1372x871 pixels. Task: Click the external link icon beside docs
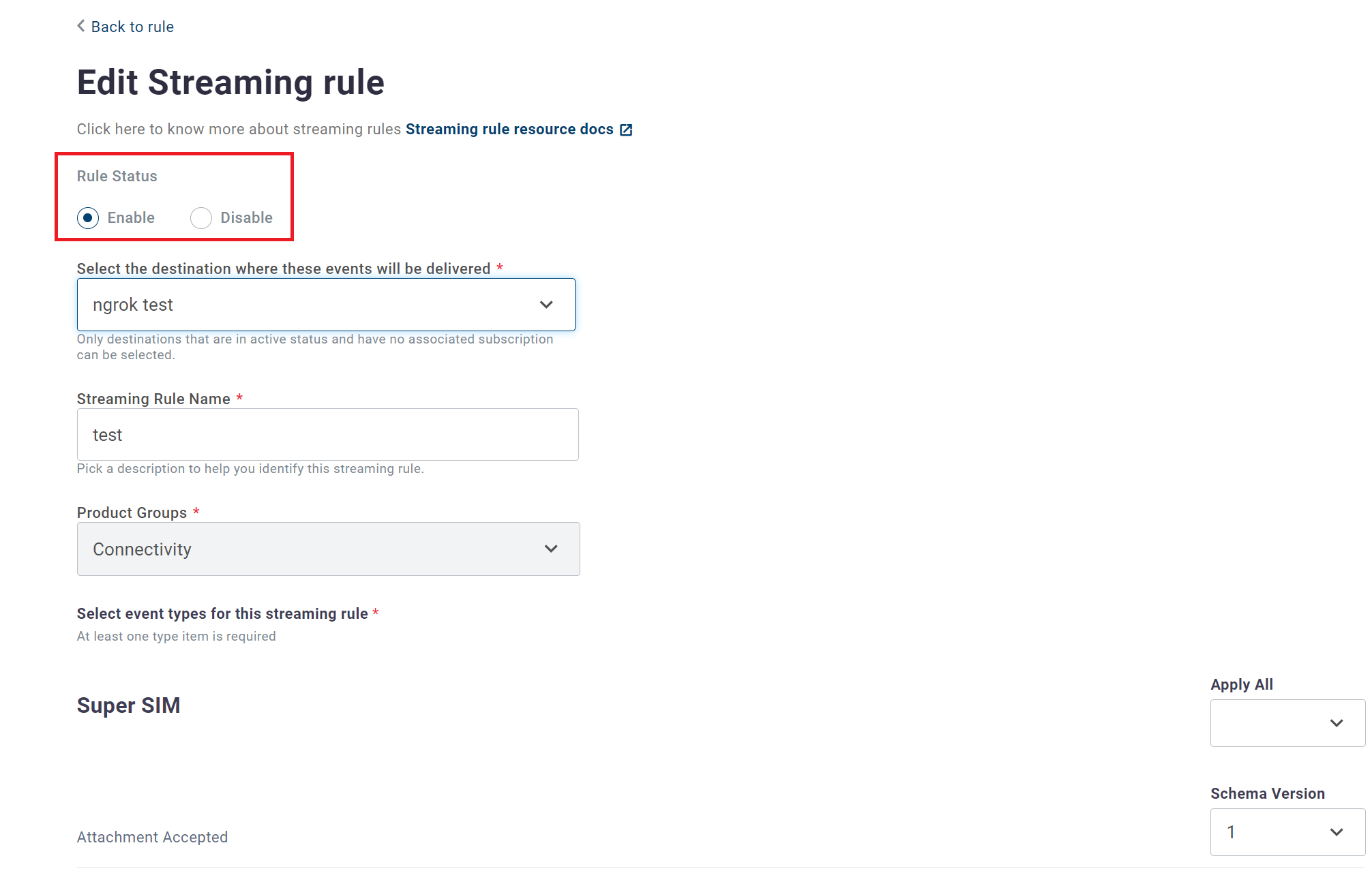(626, 129)
